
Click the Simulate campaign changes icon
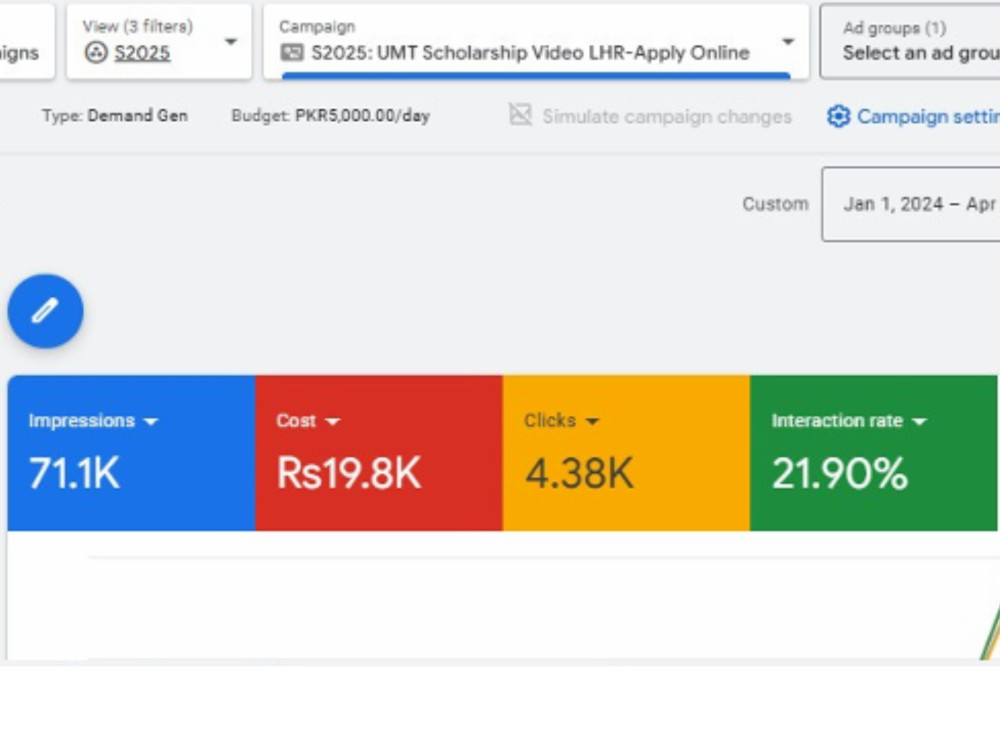[x=520, y=115]
